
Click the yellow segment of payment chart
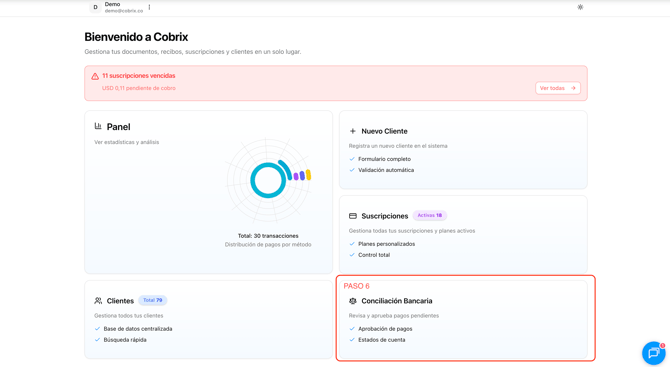(308, 175)
